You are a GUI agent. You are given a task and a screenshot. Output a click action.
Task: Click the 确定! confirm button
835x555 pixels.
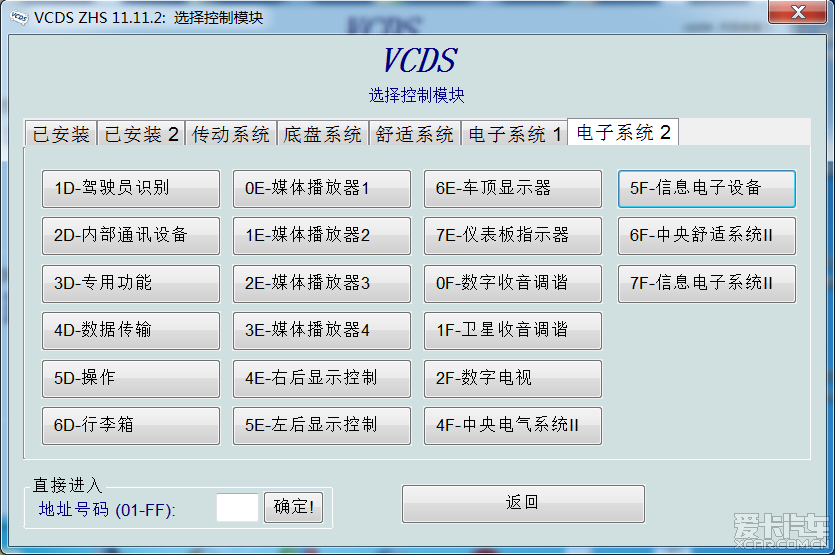[x=293, y=507]
